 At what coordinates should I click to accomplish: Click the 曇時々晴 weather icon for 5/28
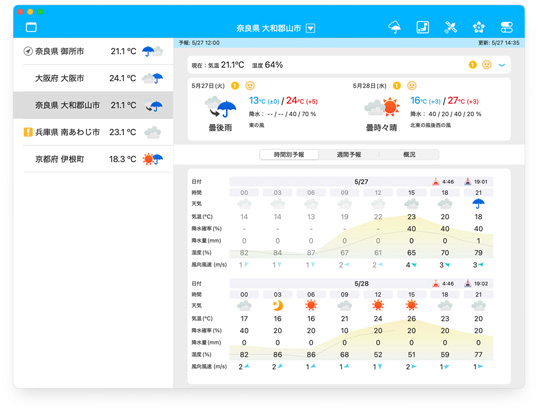coord(382,107)
